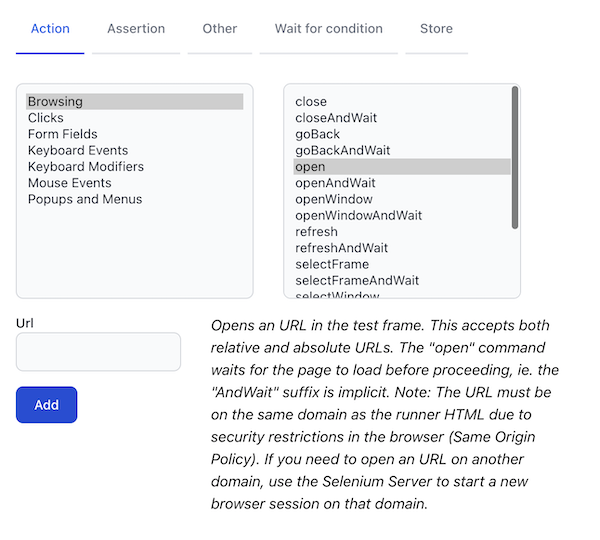Go to Wait for condition tab
This screenshot has height=540, width=600.
[329, 29]
